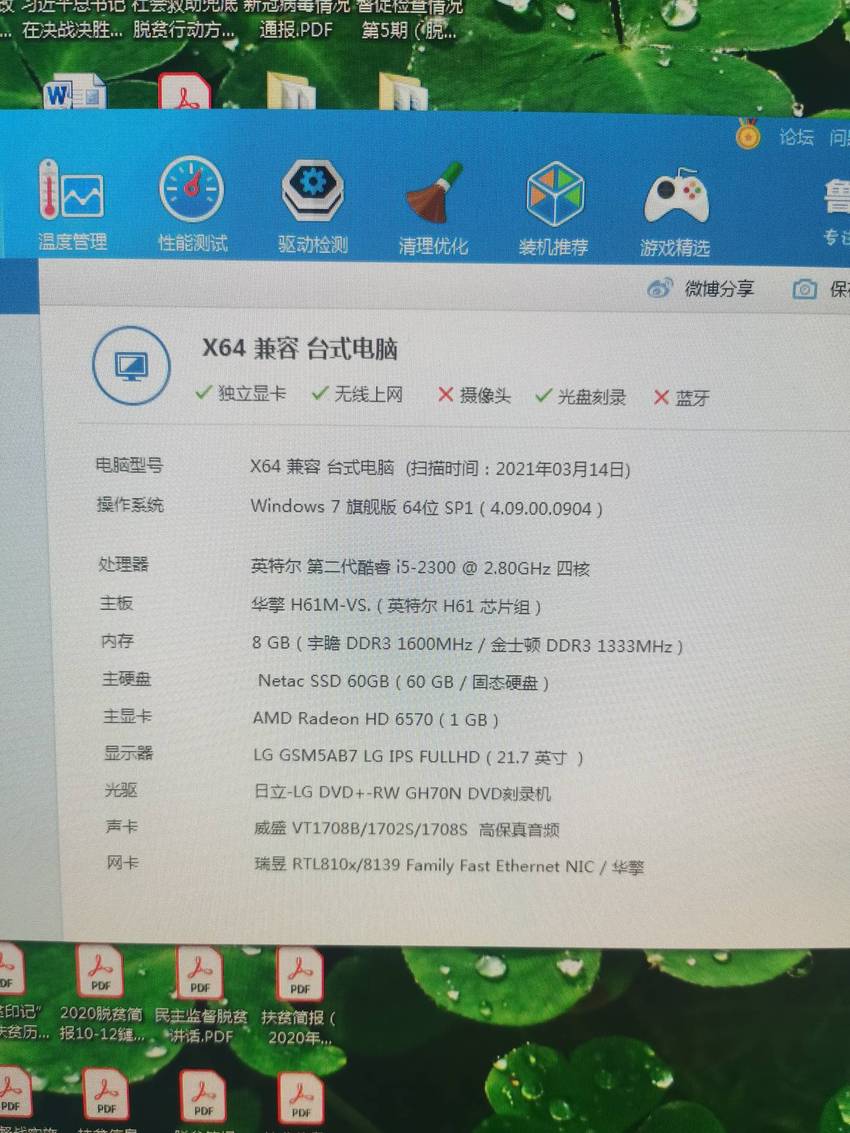Viewport: 850px width, 1133px height.
Task: Click the 主板 row label
Action: [x=116, y=602]
